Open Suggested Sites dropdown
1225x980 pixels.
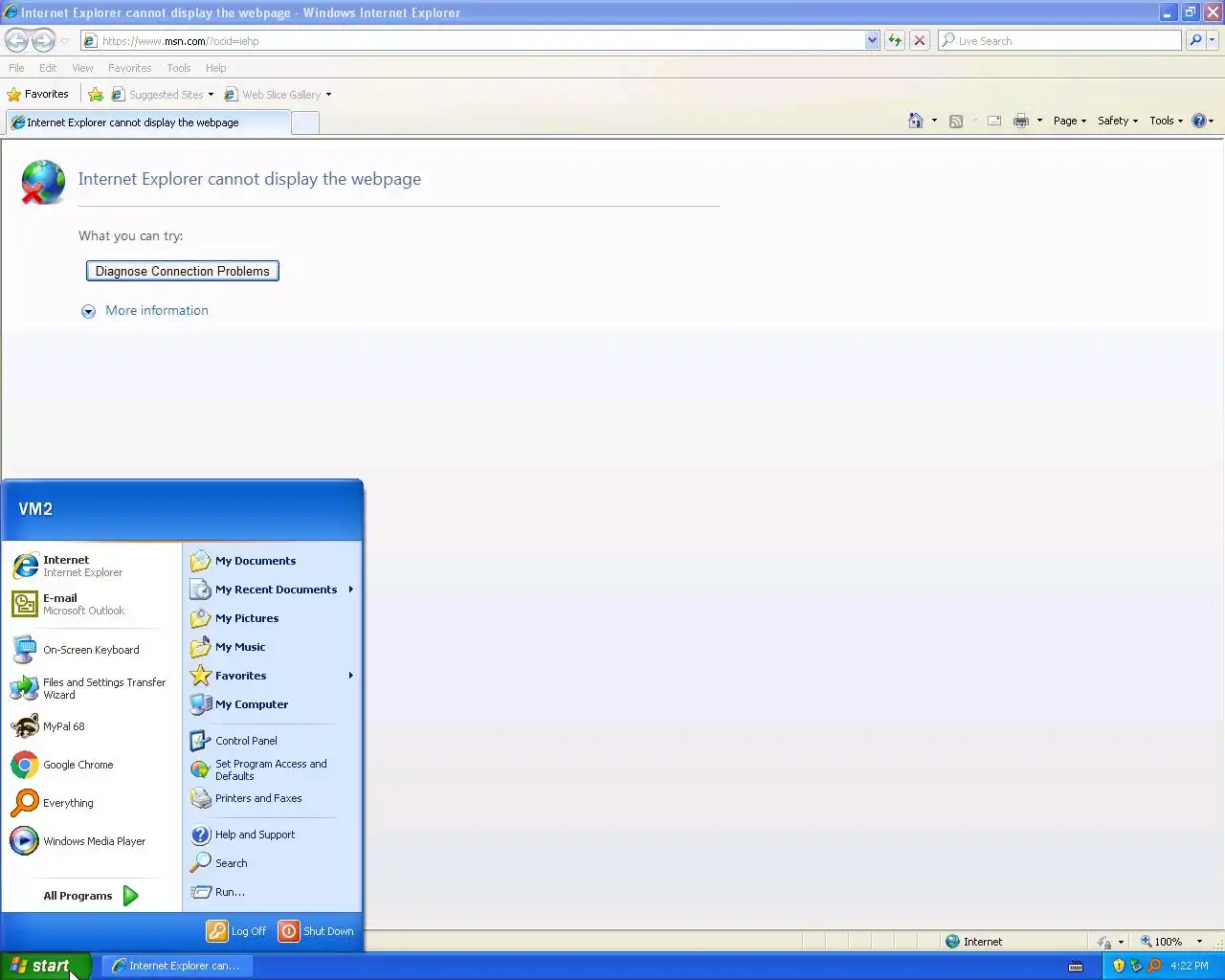pos(211,95)
